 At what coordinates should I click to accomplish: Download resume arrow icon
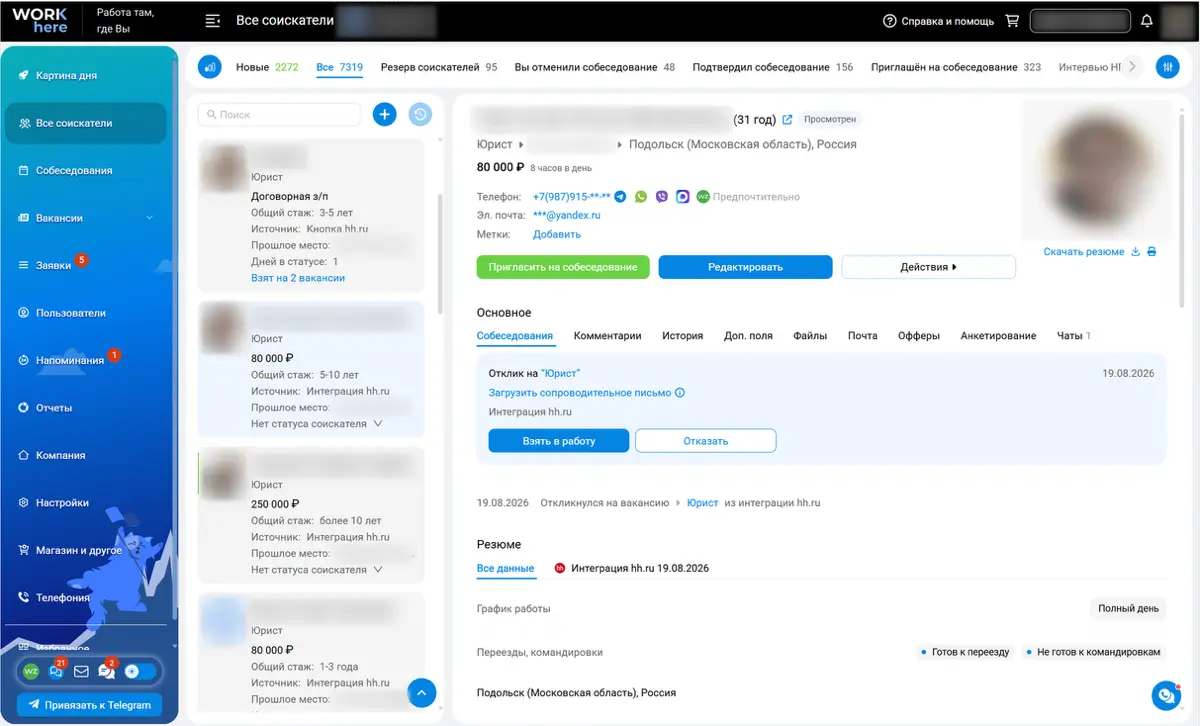(1135, 252)
